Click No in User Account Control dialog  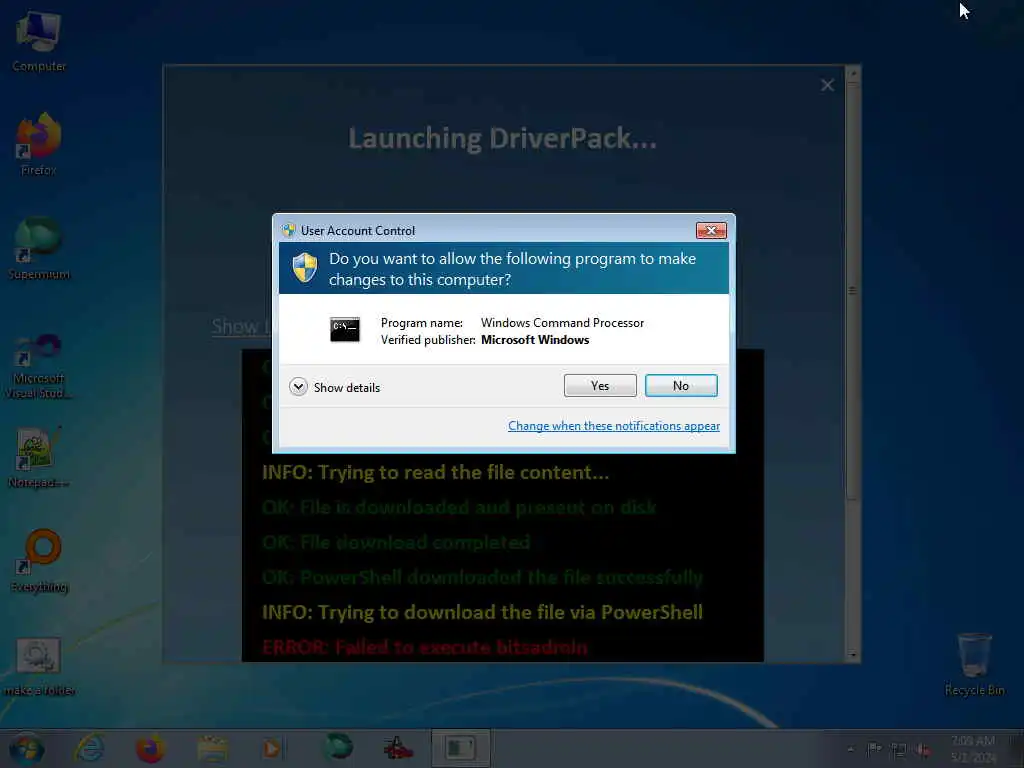tap(680, 385)
